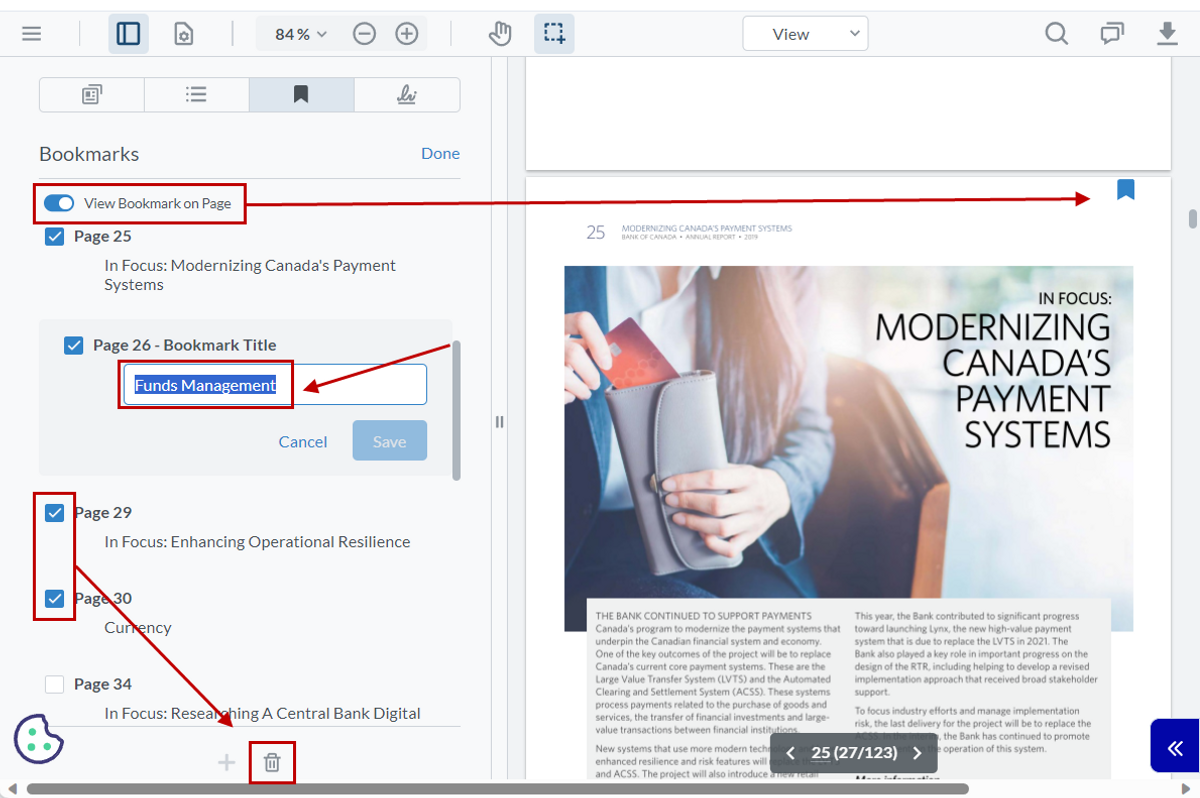Click Done to finish editing bookmarks
Screen dimensions: 1200x798
[440, 153]
